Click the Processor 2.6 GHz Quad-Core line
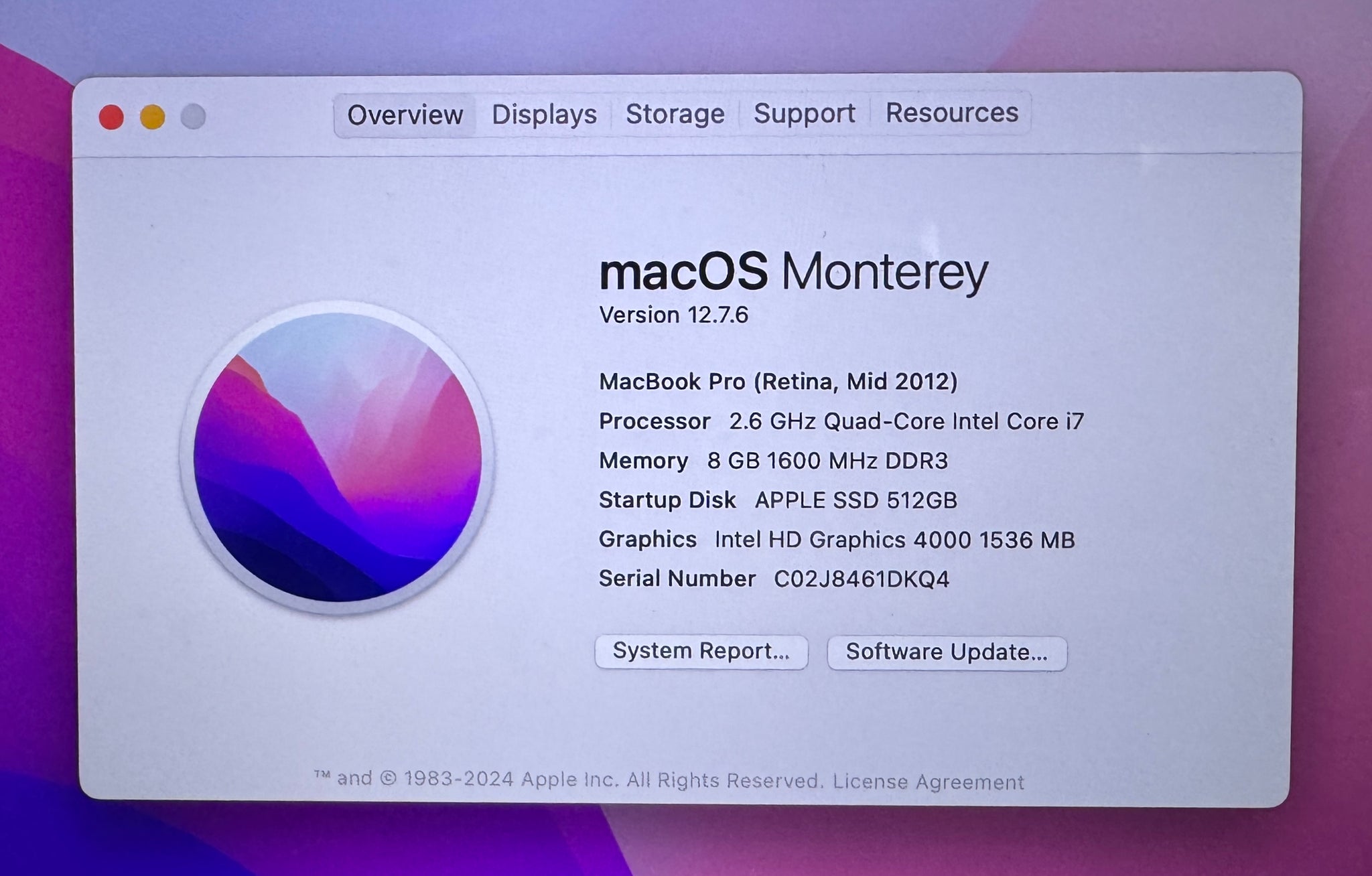 [841, 421]
